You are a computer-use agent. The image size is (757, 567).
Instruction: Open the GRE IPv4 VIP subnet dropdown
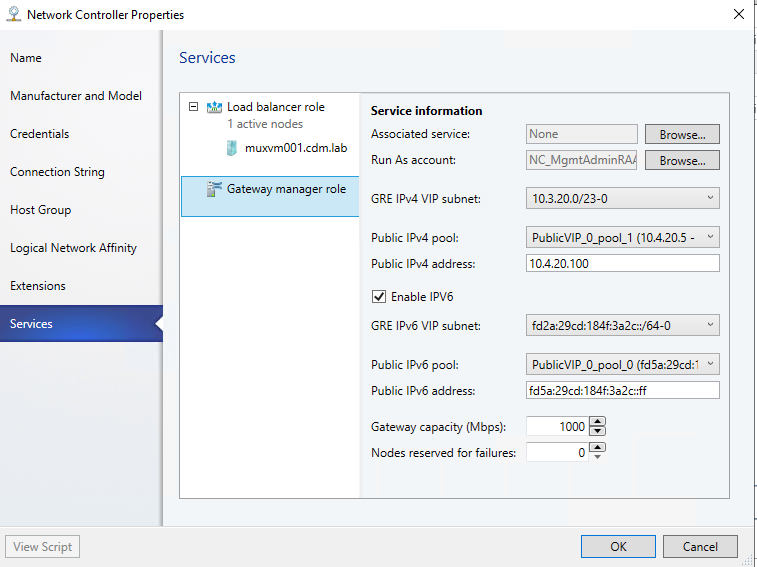622,198
